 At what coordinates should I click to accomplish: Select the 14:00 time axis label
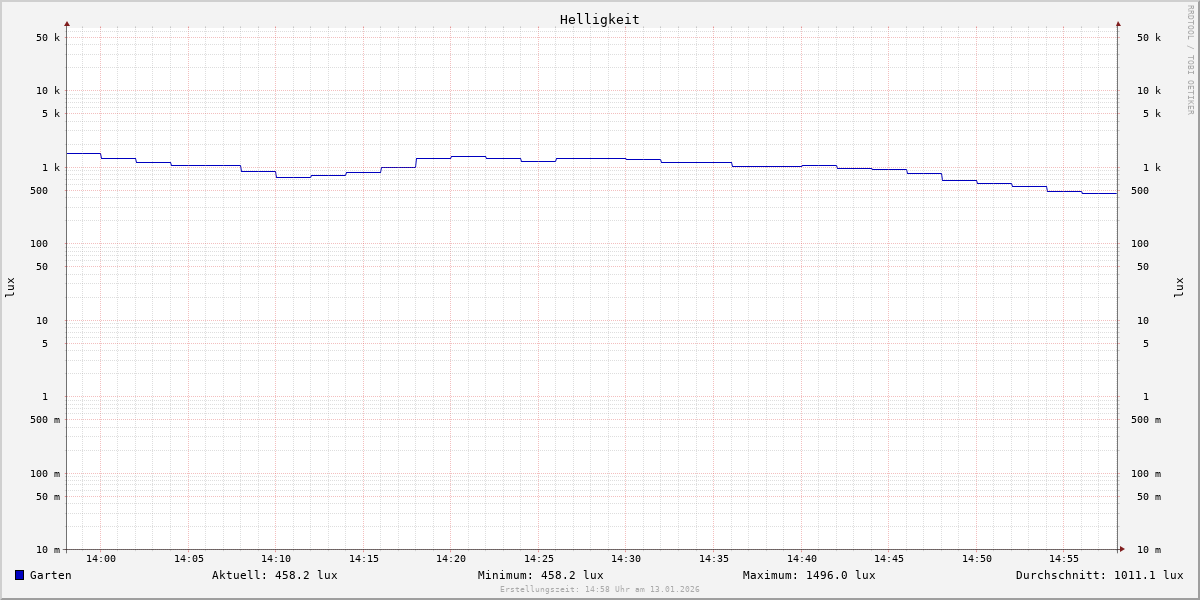tap(101, 559)
